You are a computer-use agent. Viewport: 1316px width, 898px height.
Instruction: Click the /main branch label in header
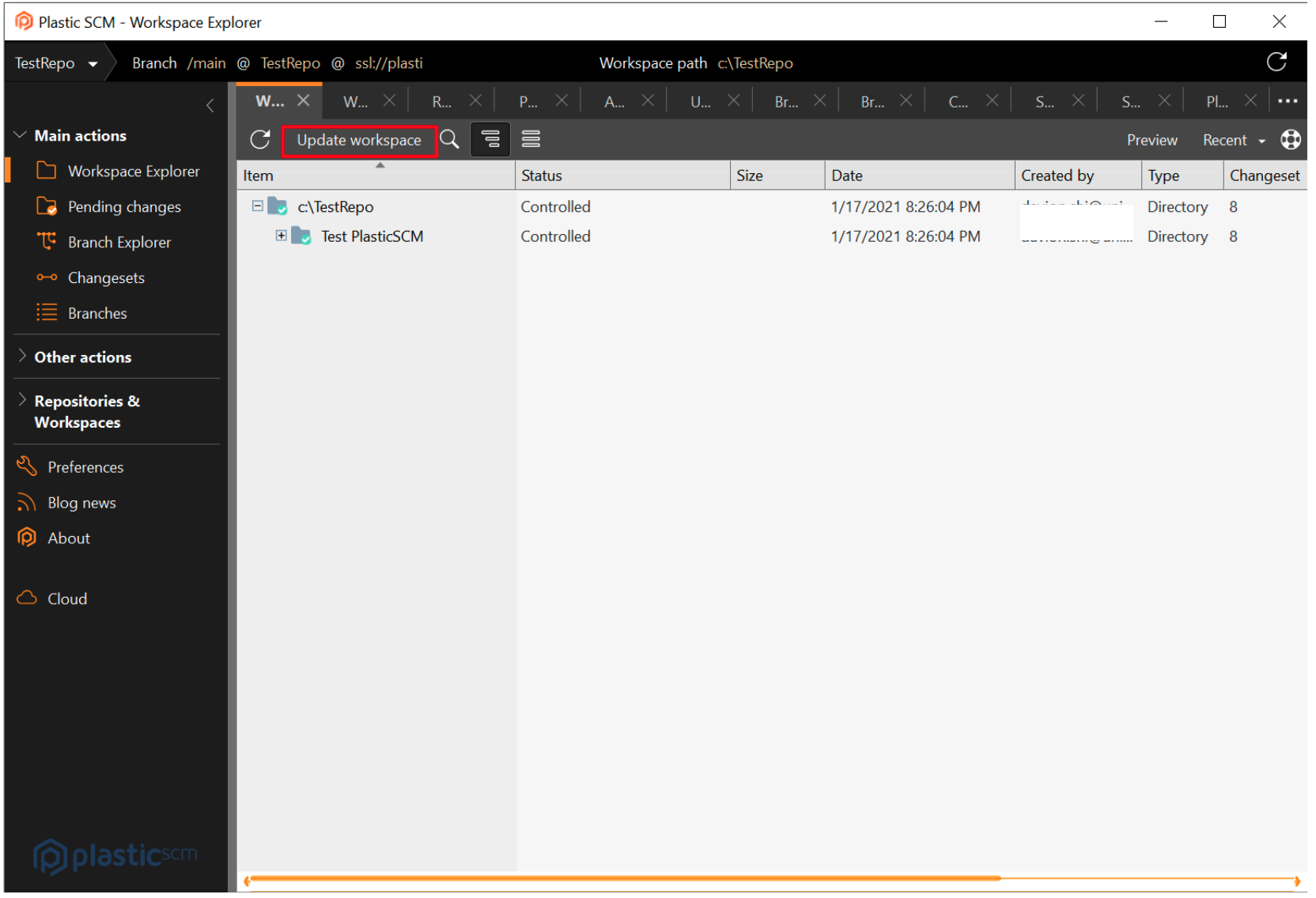click(x=206, y=63)
